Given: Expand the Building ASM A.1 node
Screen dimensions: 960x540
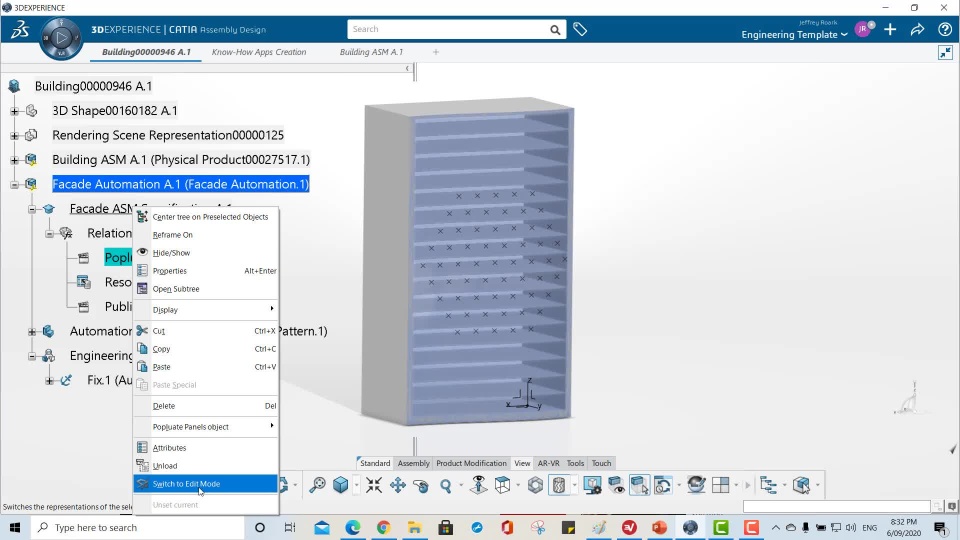Looking at the screenshot, I should (x=14, y=160).
